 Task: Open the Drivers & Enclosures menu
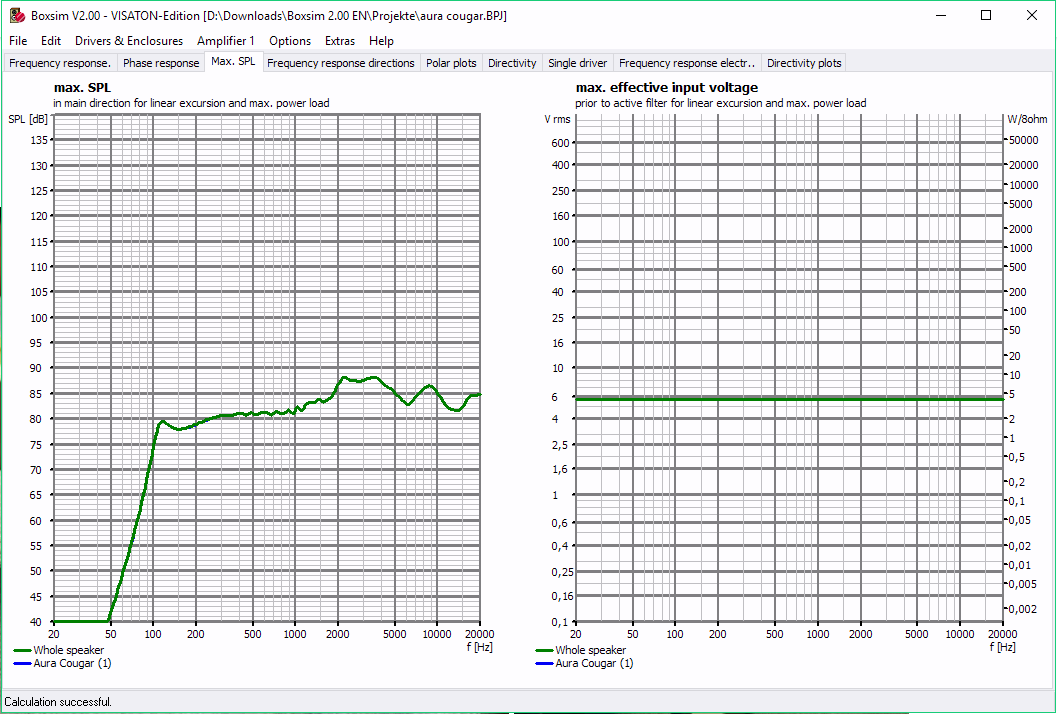128,41
